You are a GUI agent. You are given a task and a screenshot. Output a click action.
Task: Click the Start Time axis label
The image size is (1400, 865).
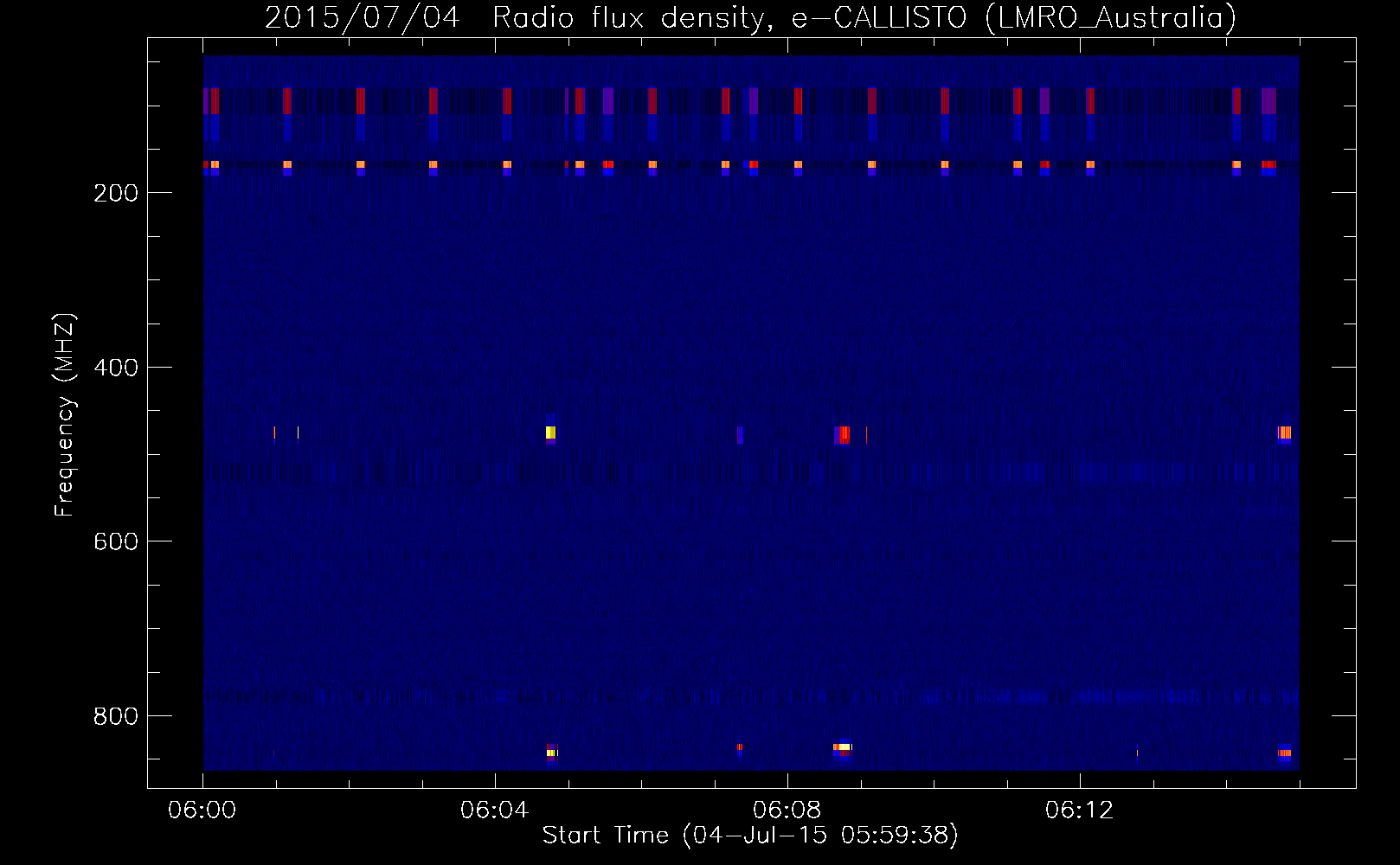[x=750, y=836]
